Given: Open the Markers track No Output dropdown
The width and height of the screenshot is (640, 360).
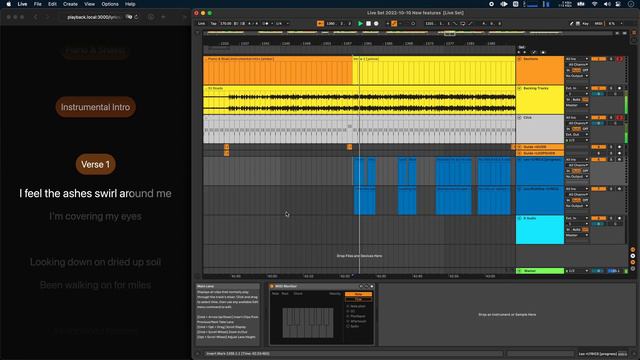Looking at the screenshot, I should coord(577,76).
